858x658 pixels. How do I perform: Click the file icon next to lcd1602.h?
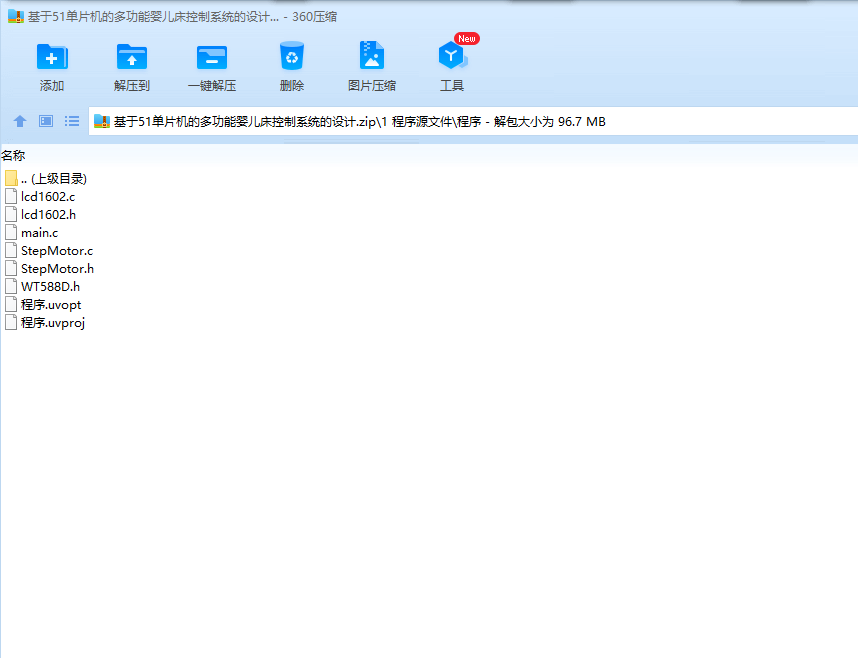click(x=11, y=214)
